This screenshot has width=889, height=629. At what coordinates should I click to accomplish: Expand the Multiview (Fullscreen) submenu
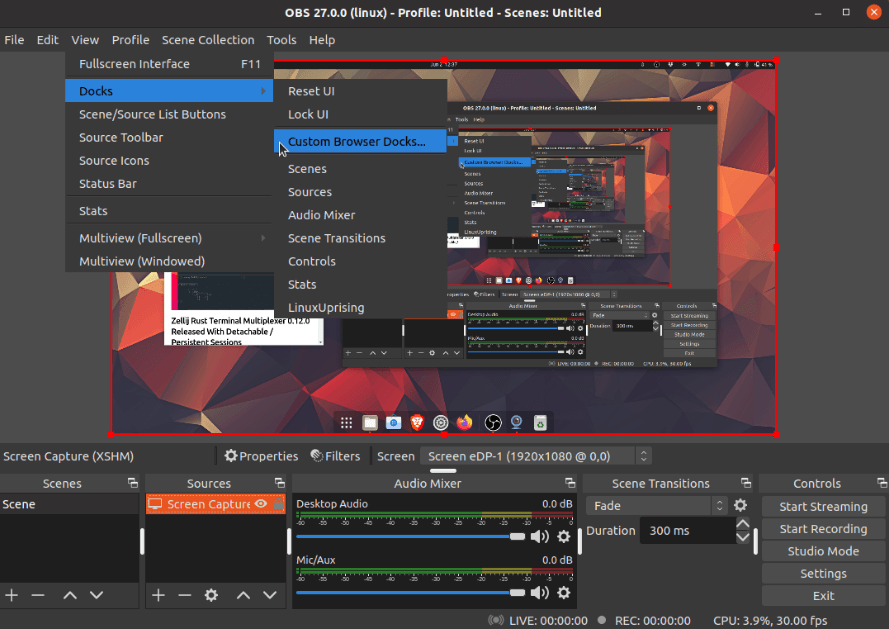coord(169,238)
